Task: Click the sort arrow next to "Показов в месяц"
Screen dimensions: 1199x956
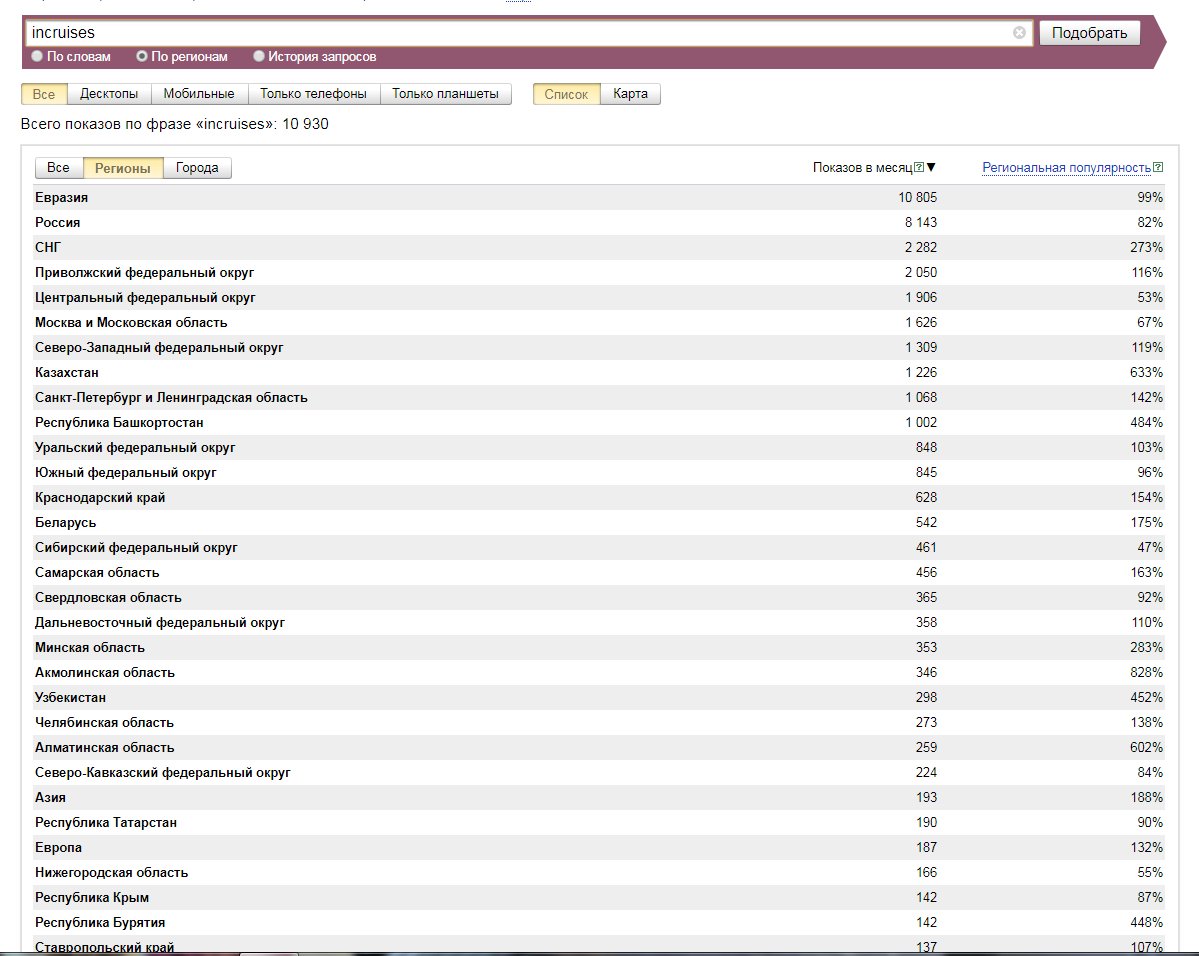Action: [931, 168]
